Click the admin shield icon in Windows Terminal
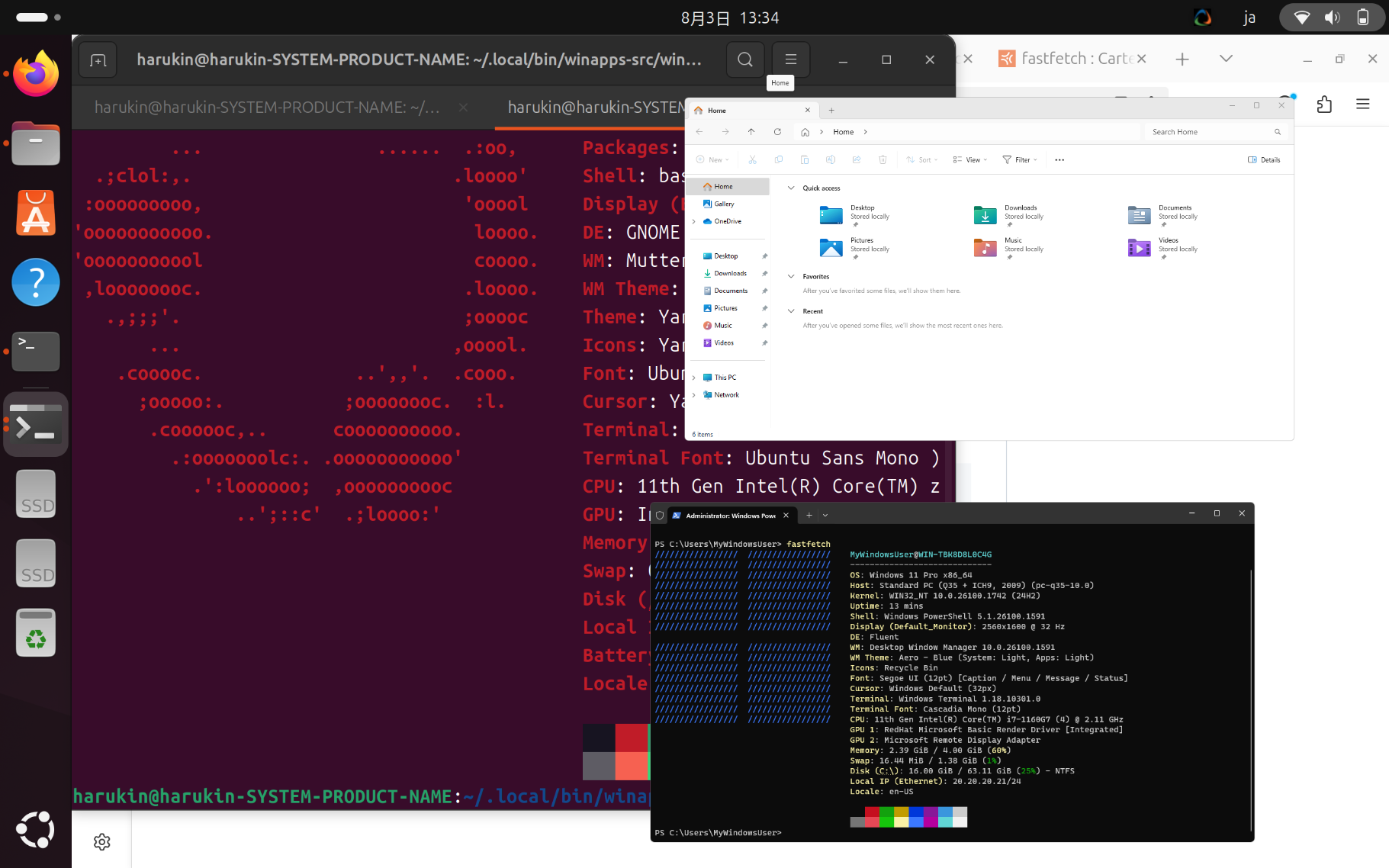This screenshot has width=1389, height=868. [660, 516]
